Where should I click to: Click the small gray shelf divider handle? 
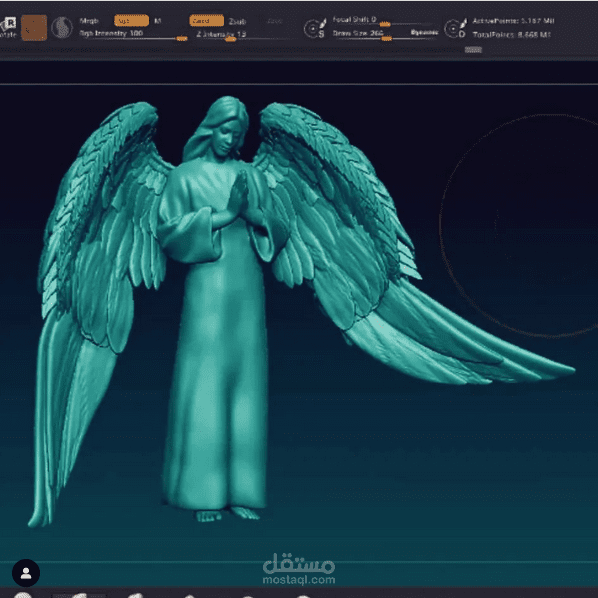click(x=473, y=50)
